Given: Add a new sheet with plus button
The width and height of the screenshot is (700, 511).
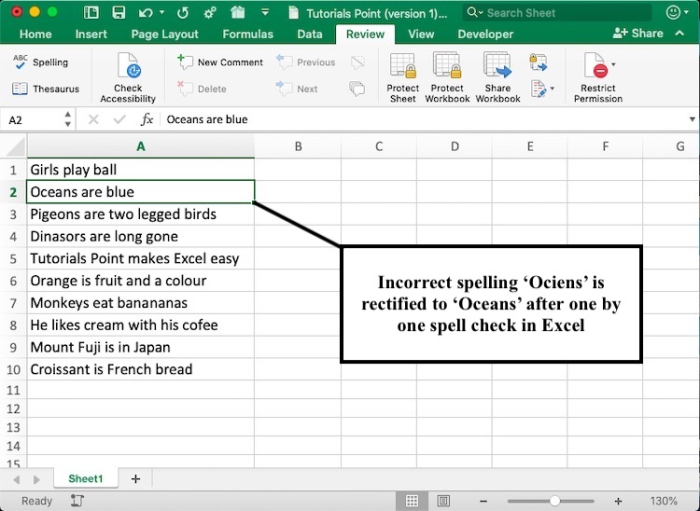Looking at the screenshot, I should click(135, 479).
